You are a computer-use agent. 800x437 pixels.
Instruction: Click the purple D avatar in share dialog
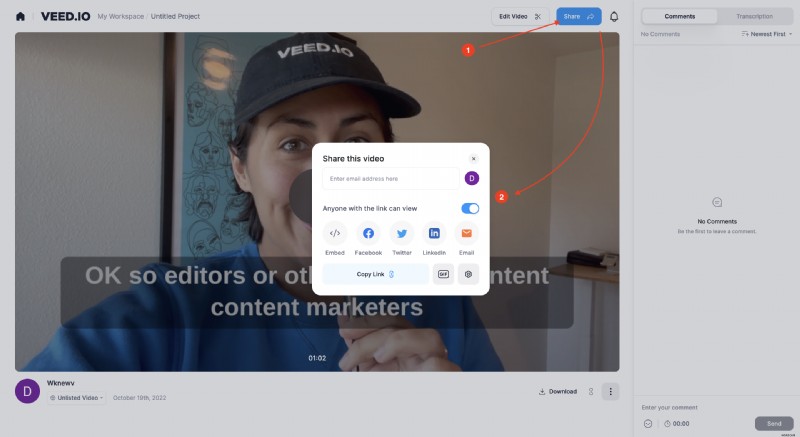(472, 178)
